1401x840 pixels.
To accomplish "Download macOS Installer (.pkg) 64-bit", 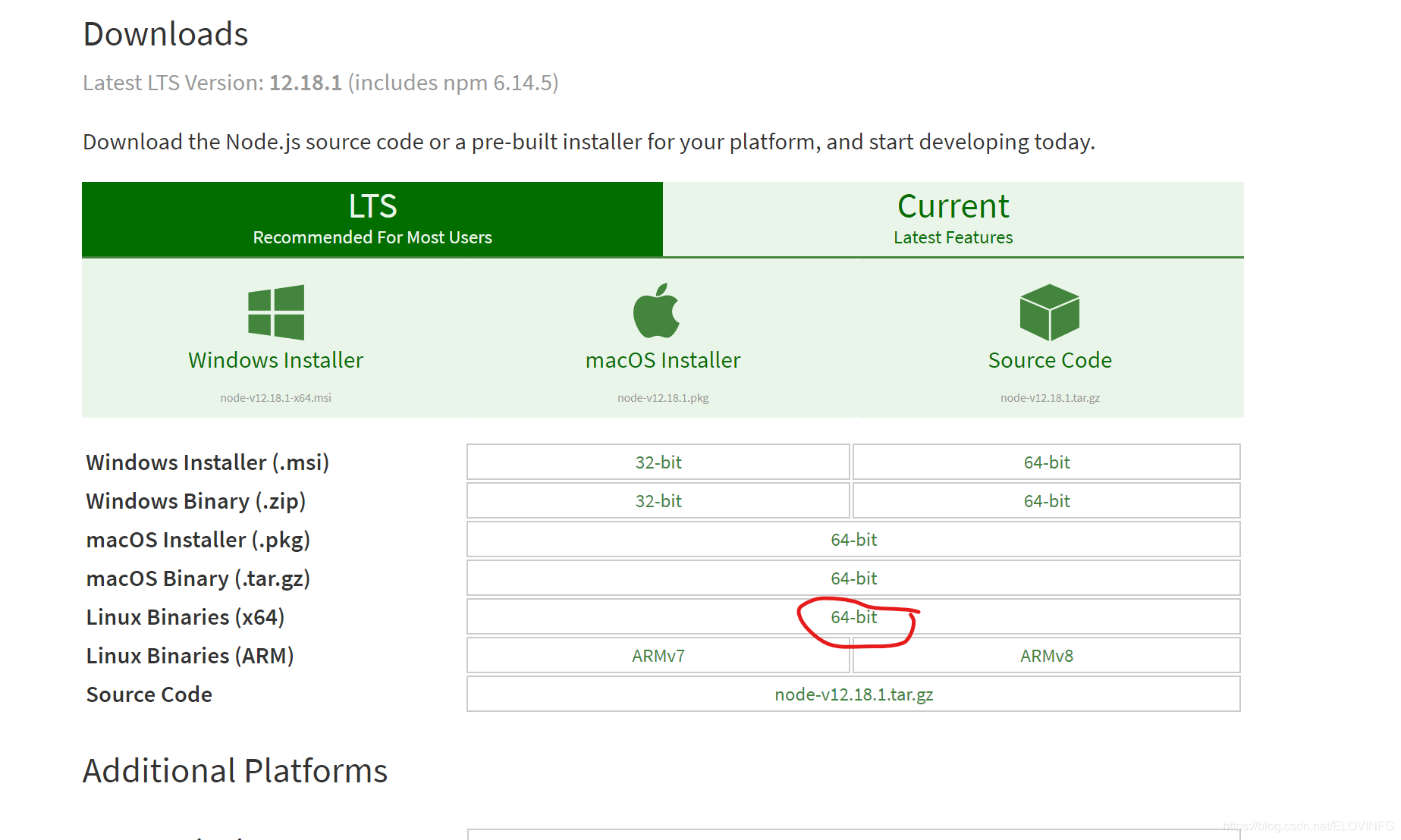I will click(x=853, y=539).
